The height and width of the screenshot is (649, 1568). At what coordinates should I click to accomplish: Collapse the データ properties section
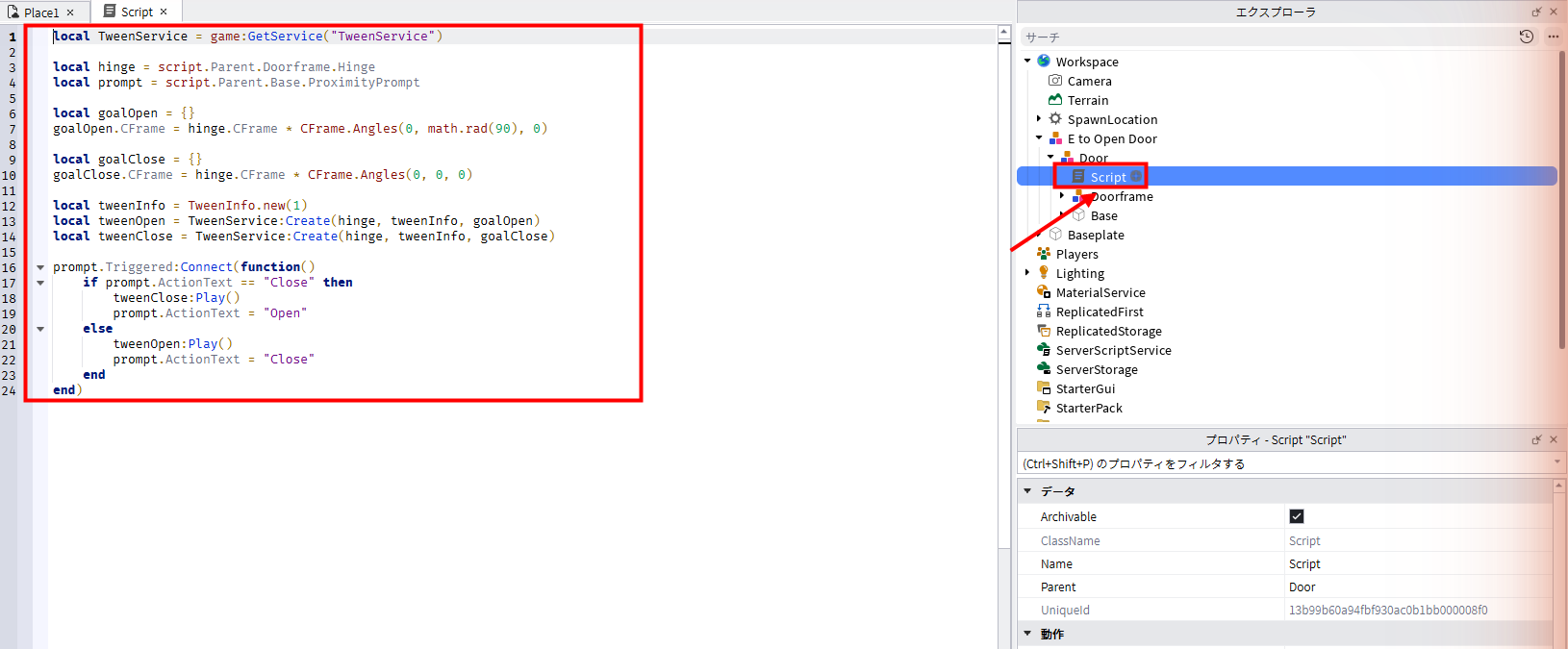click(1027, 491)
